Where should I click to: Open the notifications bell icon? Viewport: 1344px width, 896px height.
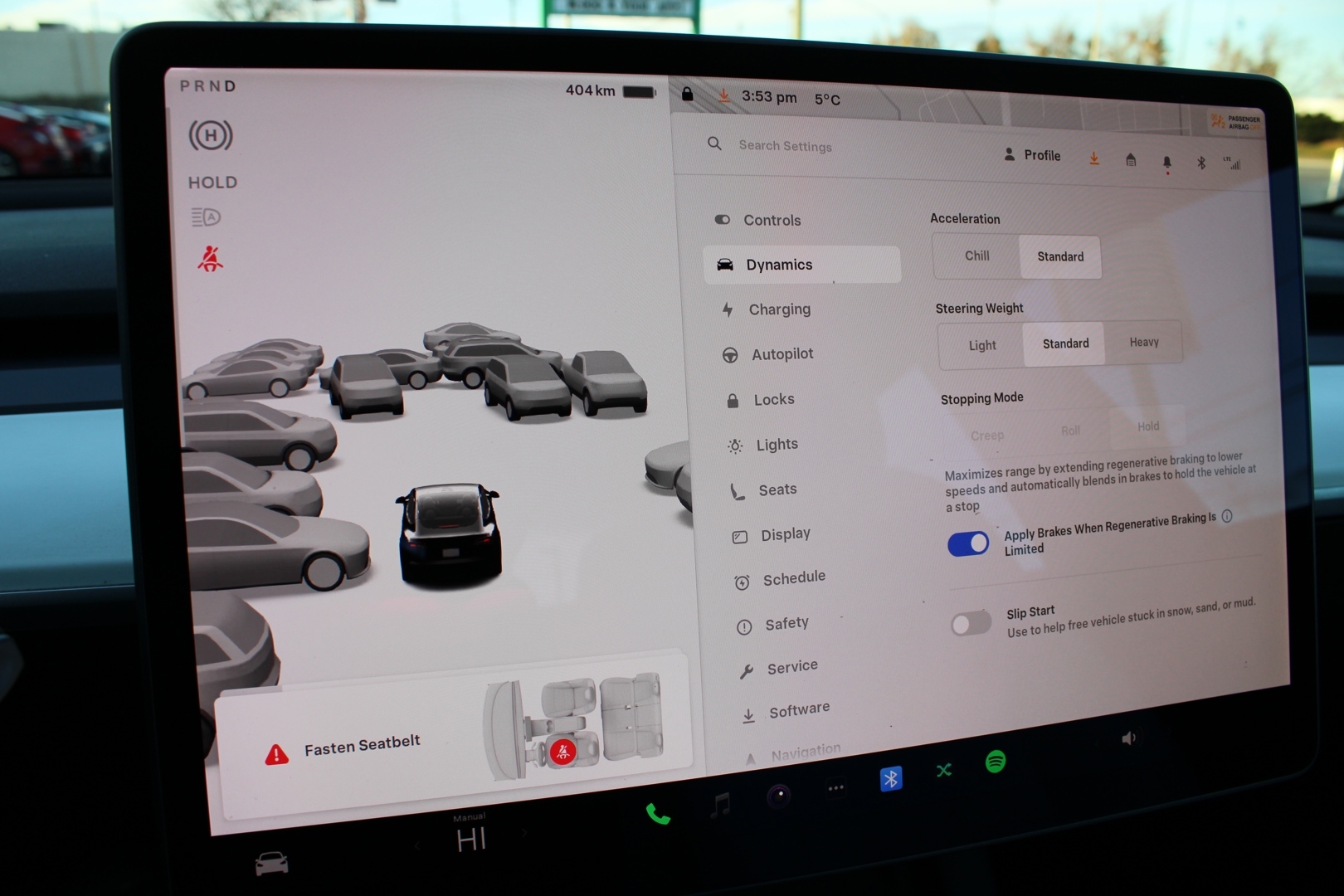click(1166, 162)
